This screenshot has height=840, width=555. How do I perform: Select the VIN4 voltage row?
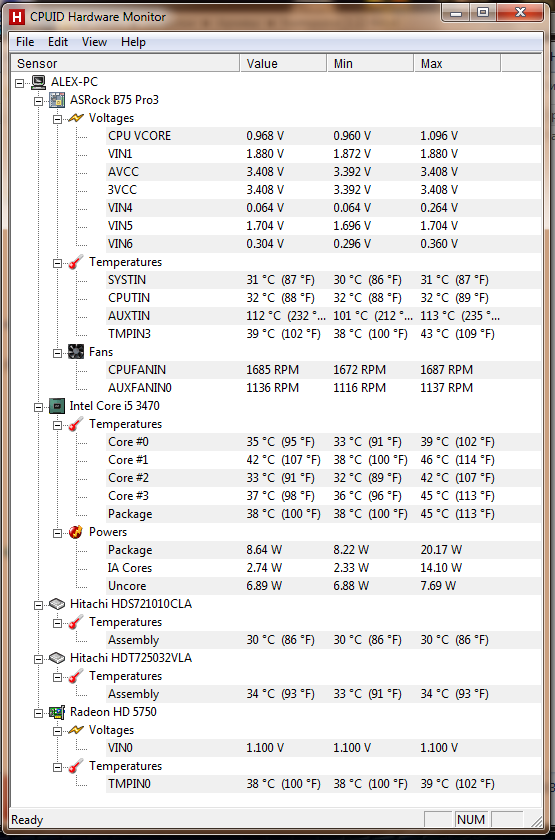[324, 208]
